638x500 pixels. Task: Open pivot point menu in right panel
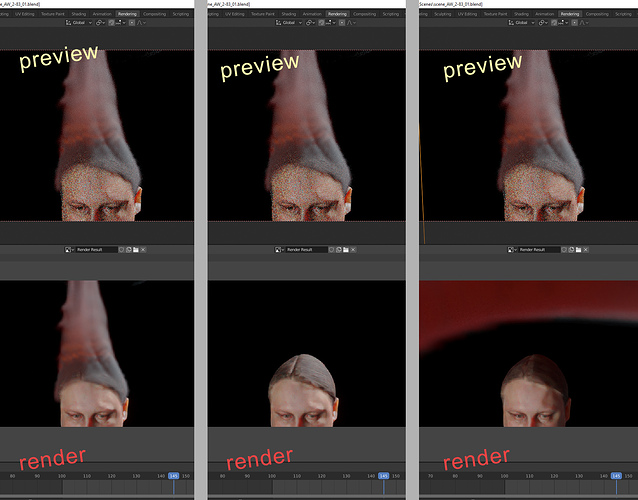tap(543, 23)
